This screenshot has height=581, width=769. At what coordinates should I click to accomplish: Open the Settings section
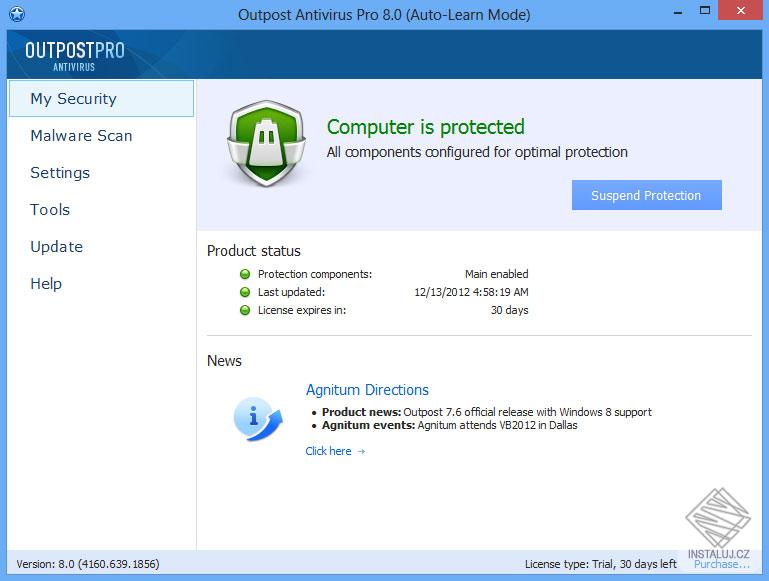click(x=60, y=173)
